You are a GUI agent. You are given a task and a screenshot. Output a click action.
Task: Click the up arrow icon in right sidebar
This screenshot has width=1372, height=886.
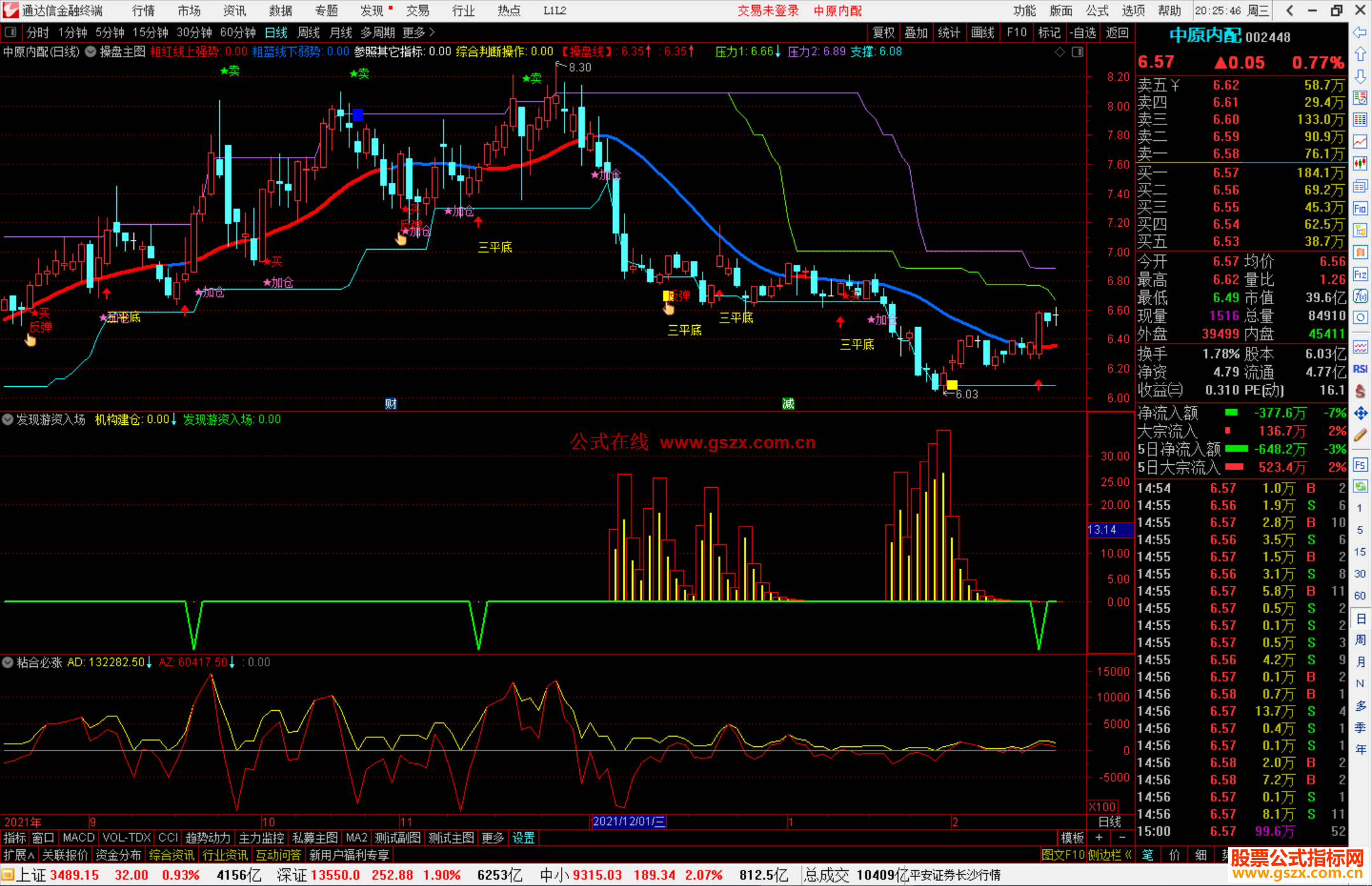click(1360, 54)
